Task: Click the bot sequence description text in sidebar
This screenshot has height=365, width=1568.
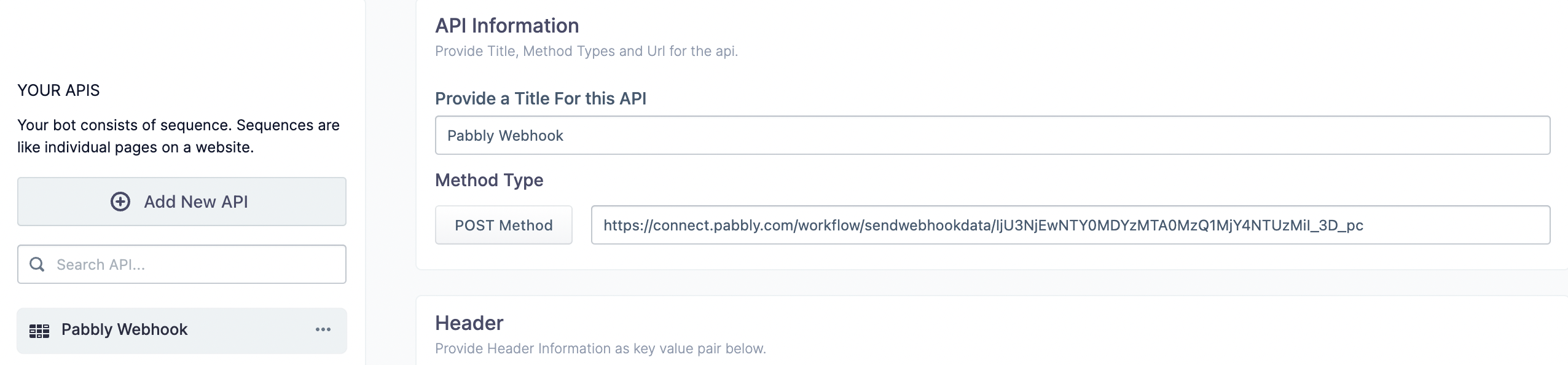Action: (x=178, y=136)
